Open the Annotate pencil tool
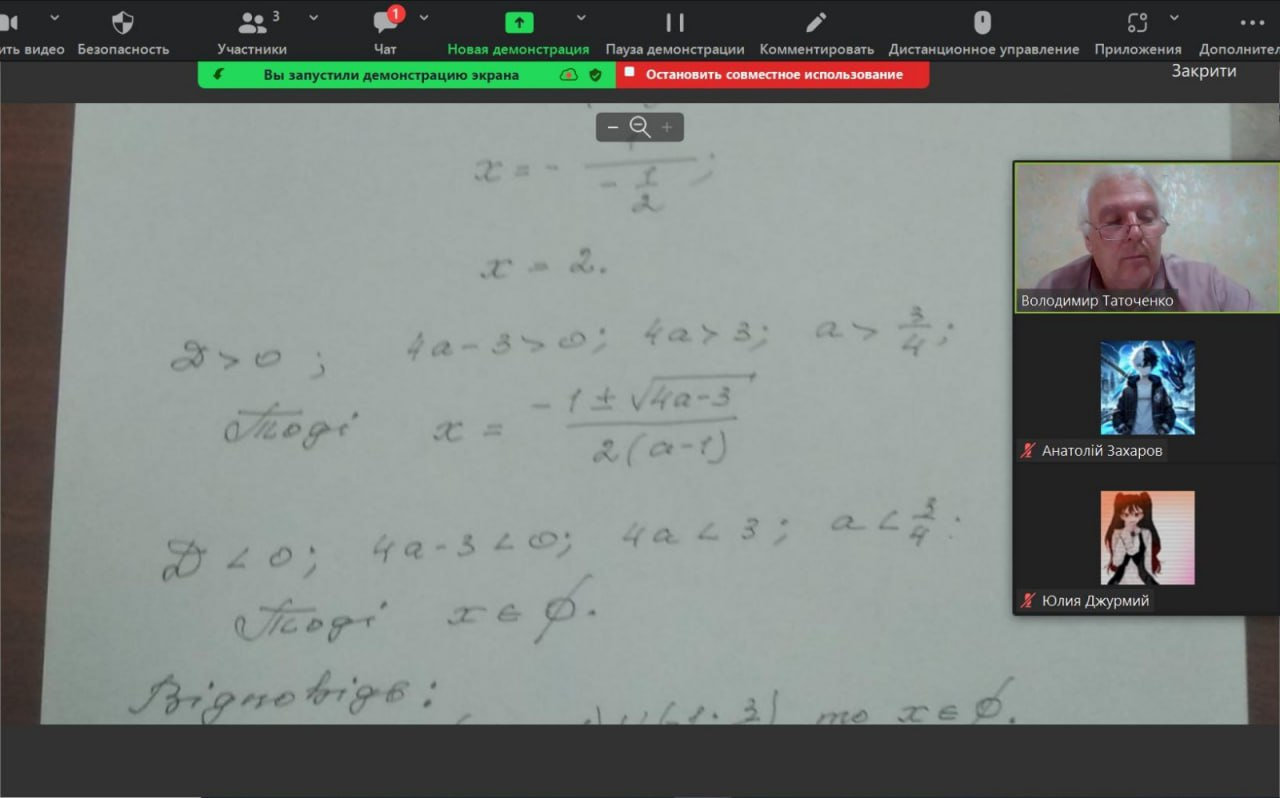 click(x=816, y=22)
